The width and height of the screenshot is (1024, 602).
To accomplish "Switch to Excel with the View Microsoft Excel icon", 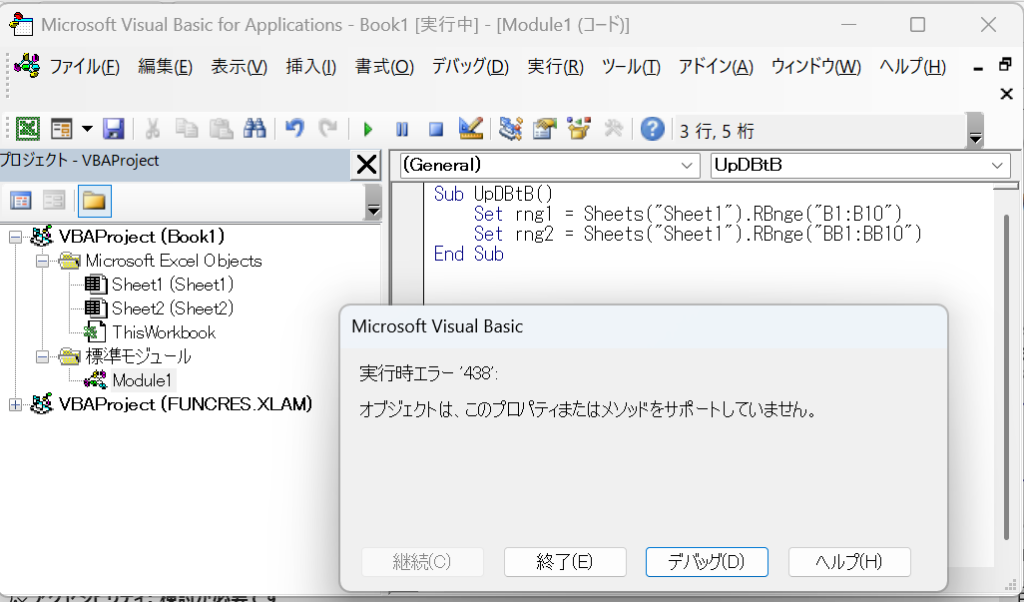I will click(27, 129).
